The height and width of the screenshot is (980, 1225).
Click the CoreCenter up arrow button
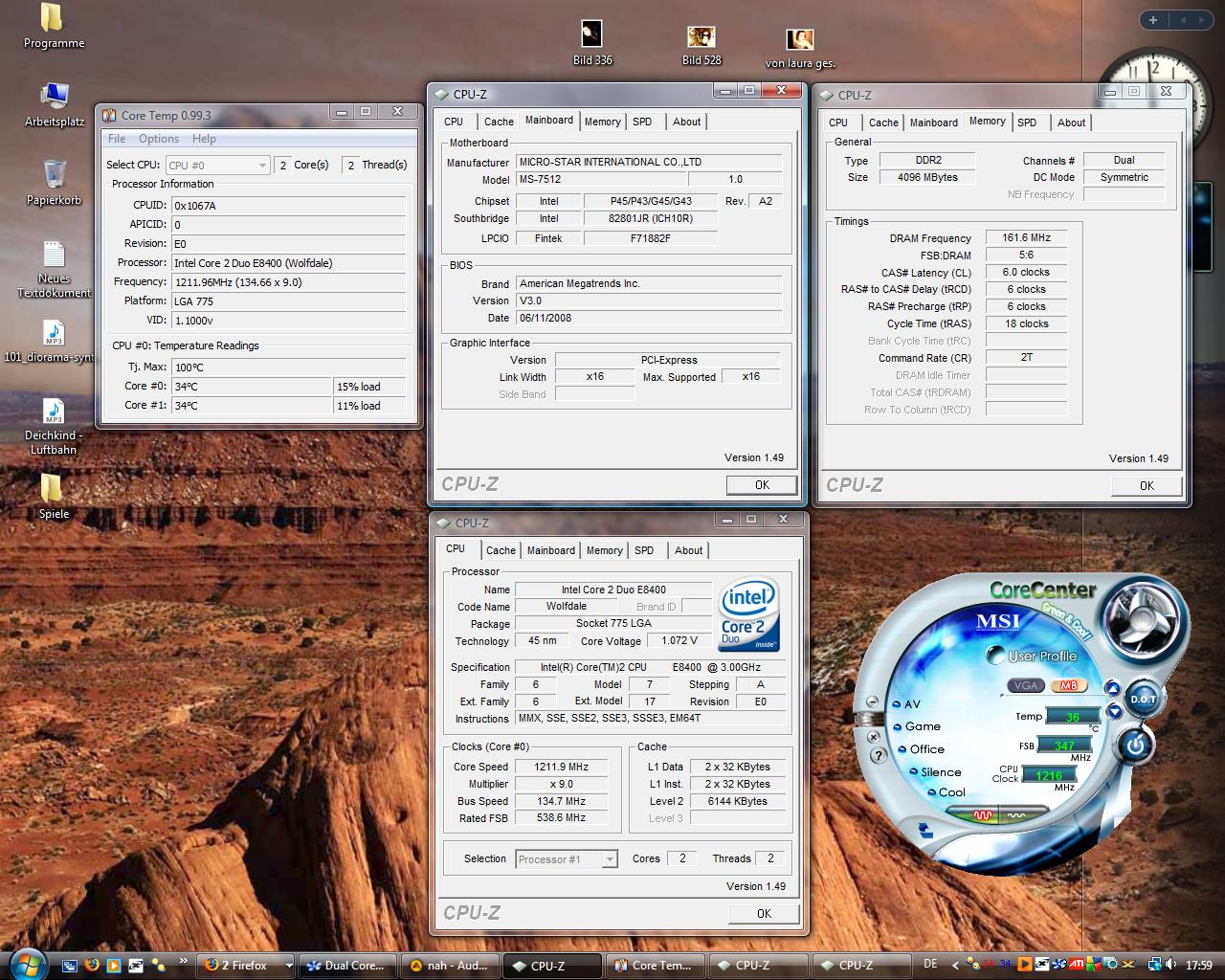coord(1112,688)
